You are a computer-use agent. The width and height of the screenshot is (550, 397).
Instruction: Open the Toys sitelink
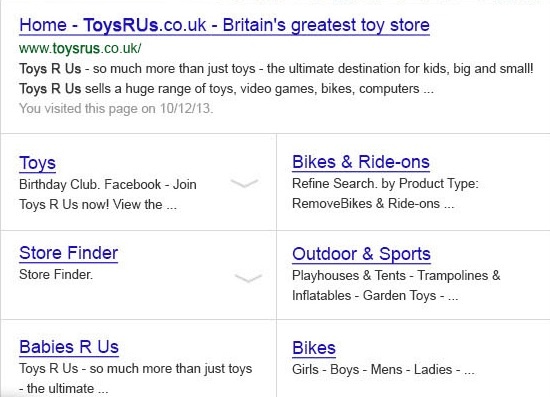pos(38,163)
